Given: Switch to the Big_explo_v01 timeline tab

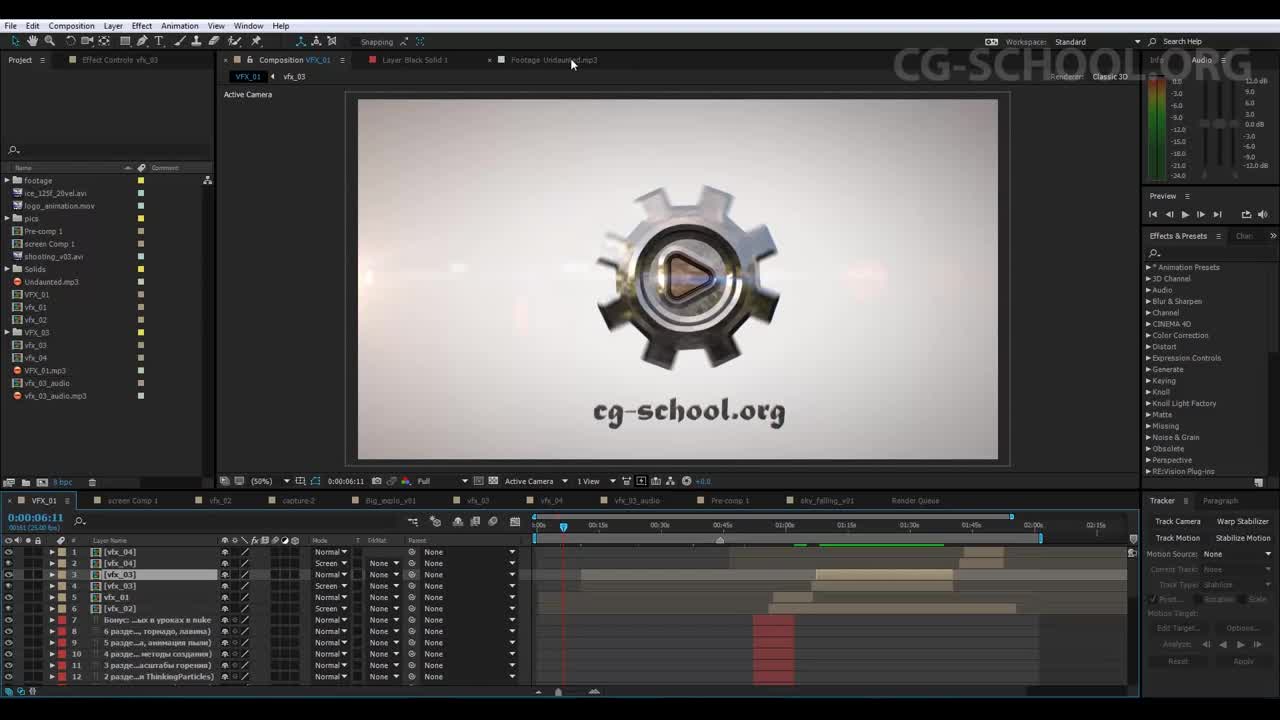Looking at the screenshot, I should coord(390,500).
